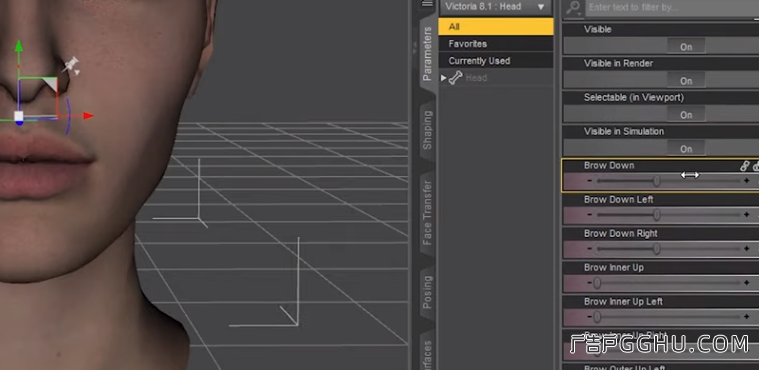
Task: Click the Brow Down property label
Action: pyautogui.click(x=609, y=165)
